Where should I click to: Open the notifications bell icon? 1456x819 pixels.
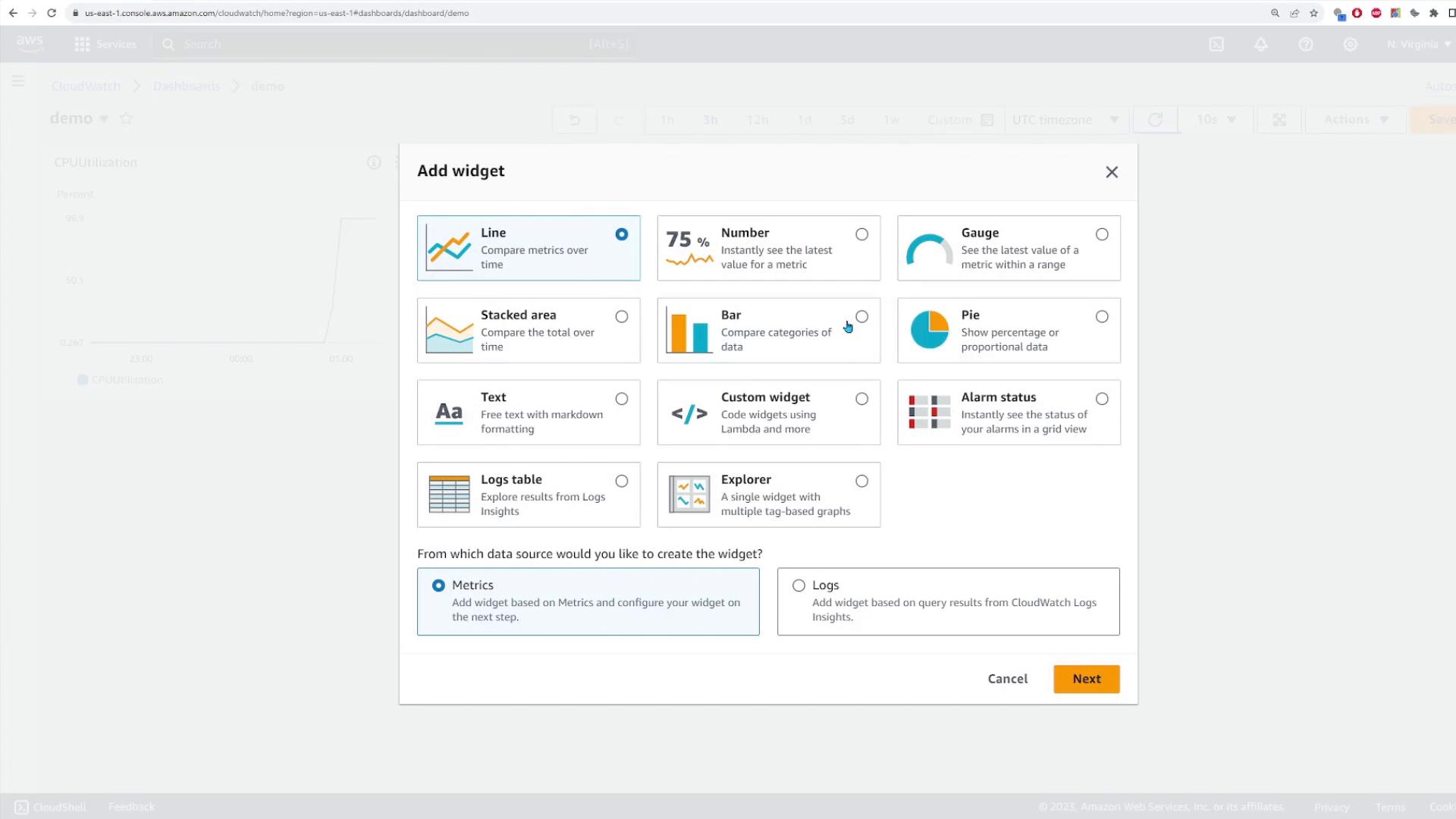click(x=1260, y=44)
